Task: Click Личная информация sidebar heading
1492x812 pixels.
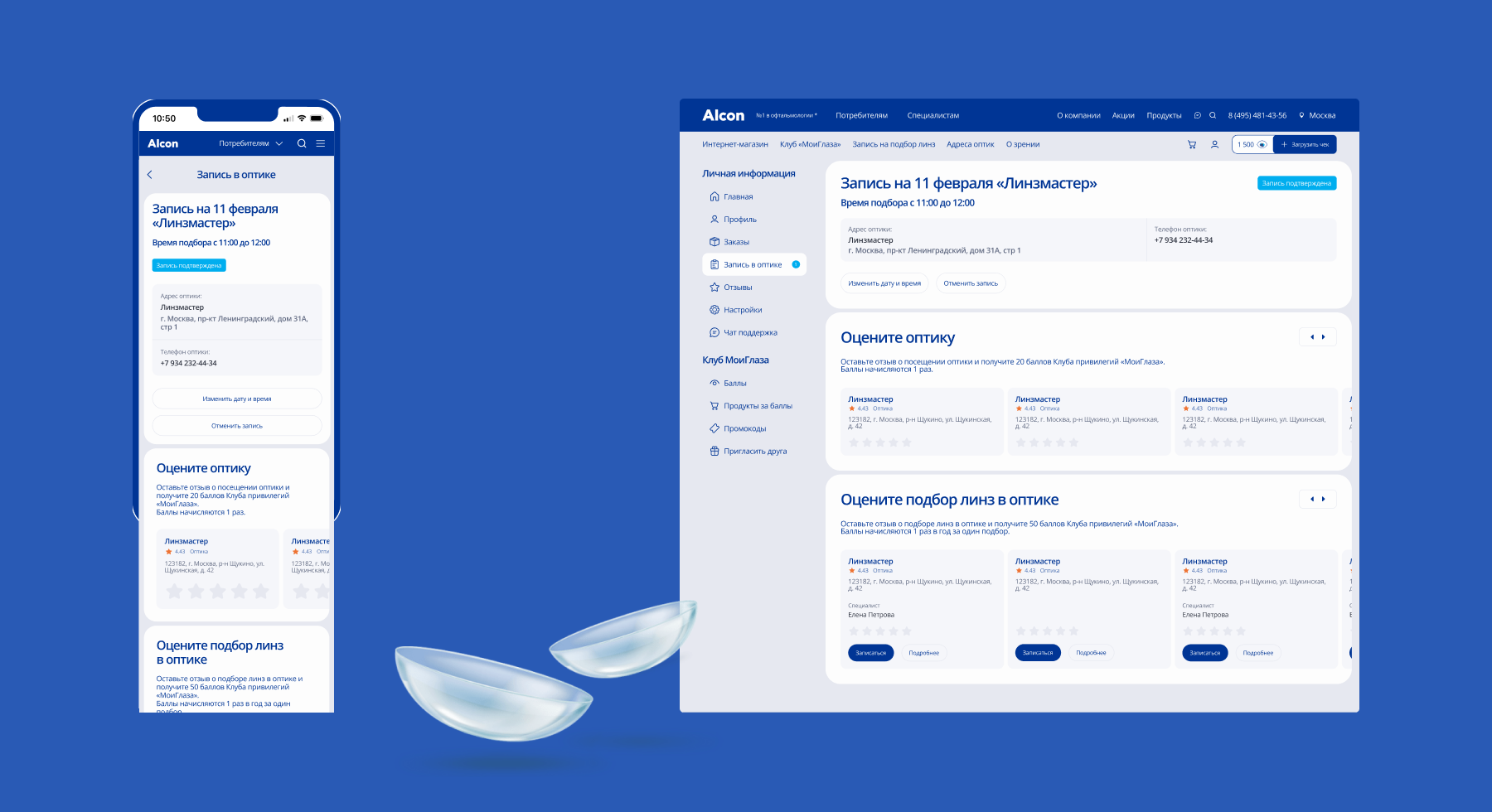Action: click(x=748, y=173)
